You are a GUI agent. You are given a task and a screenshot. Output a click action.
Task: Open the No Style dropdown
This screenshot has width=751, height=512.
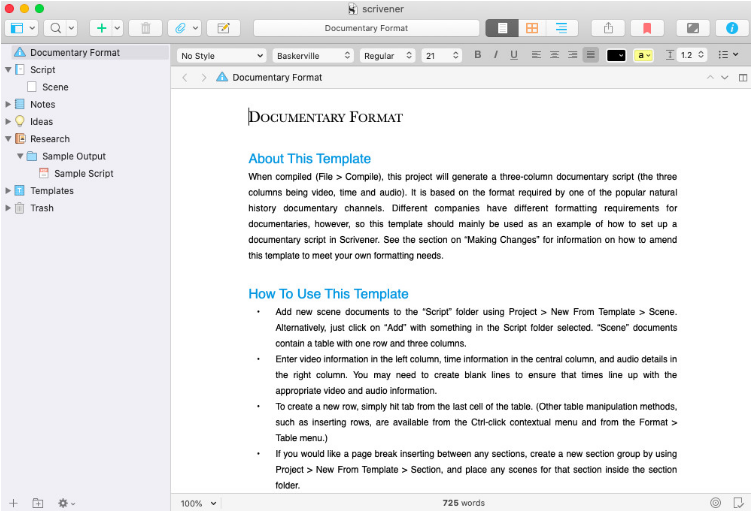tap(221, 55)
